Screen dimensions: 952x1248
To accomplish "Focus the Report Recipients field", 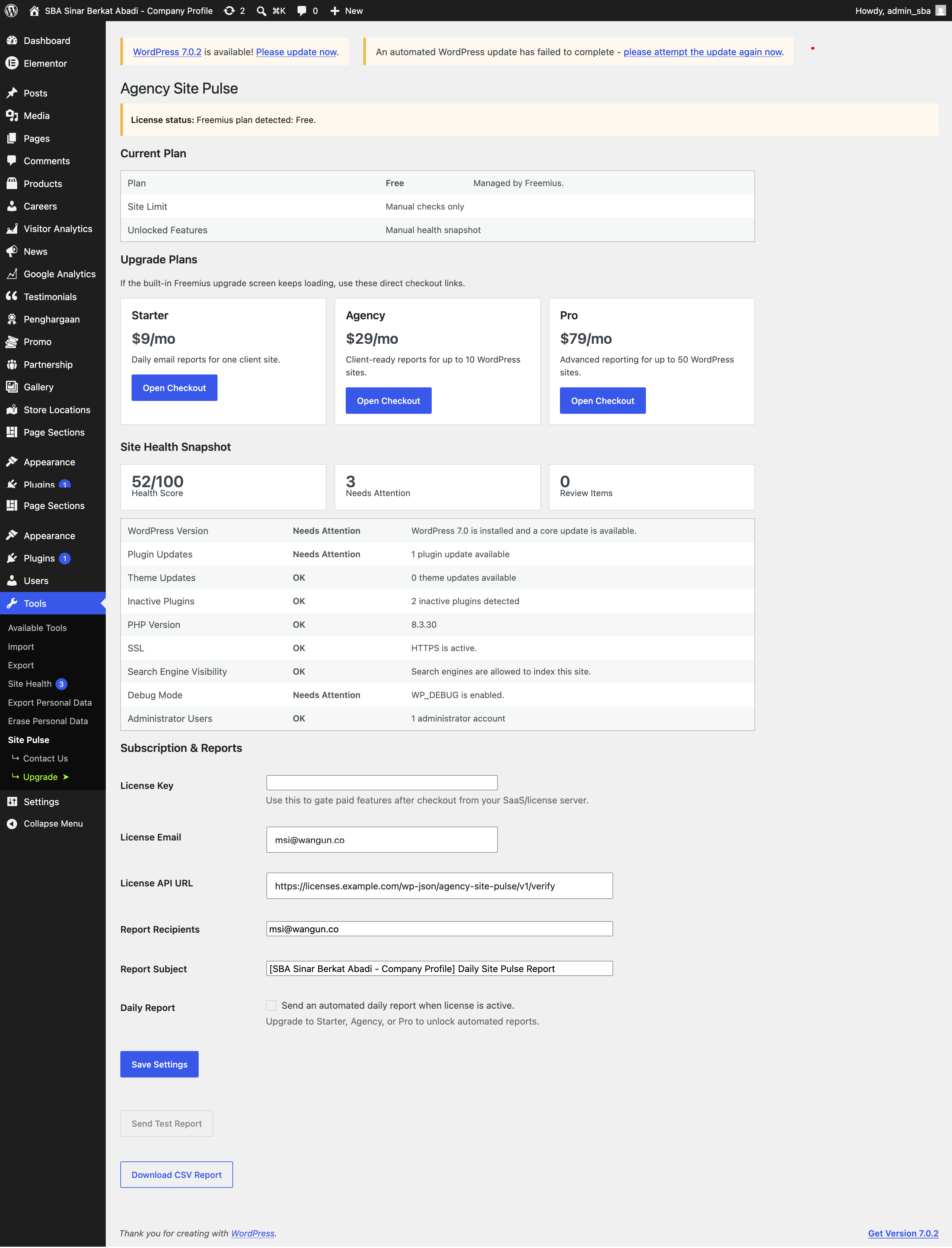I will 440,929.
